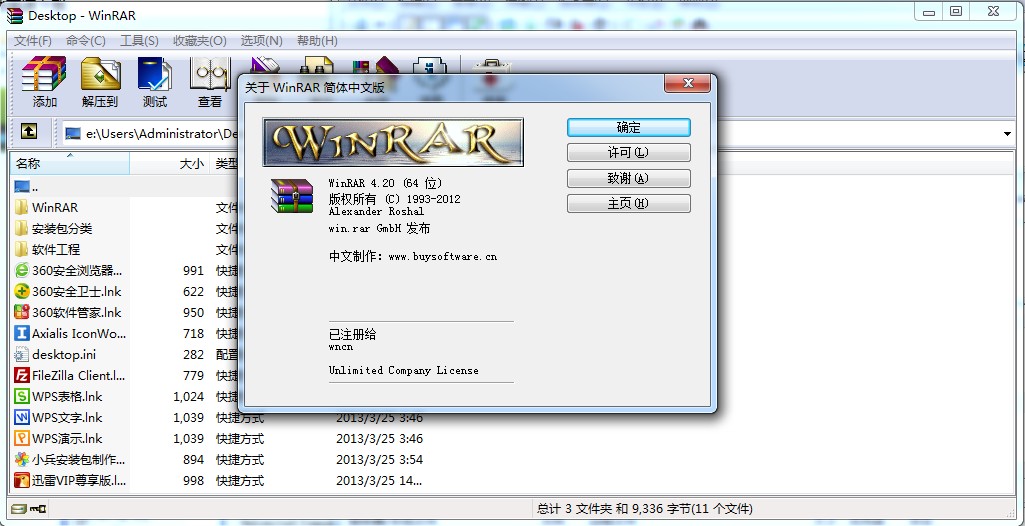Select the FileZilla Client shortcut icon

pyautogui.click(x=22, y=376)
